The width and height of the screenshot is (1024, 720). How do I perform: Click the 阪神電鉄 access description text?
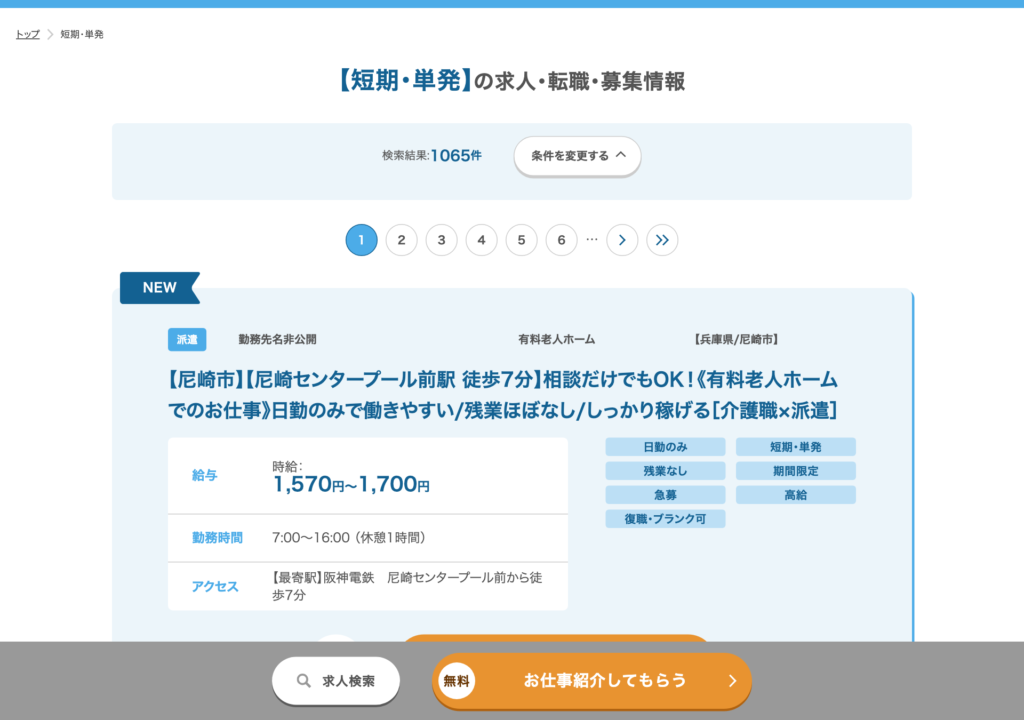(x=408, y=586)
